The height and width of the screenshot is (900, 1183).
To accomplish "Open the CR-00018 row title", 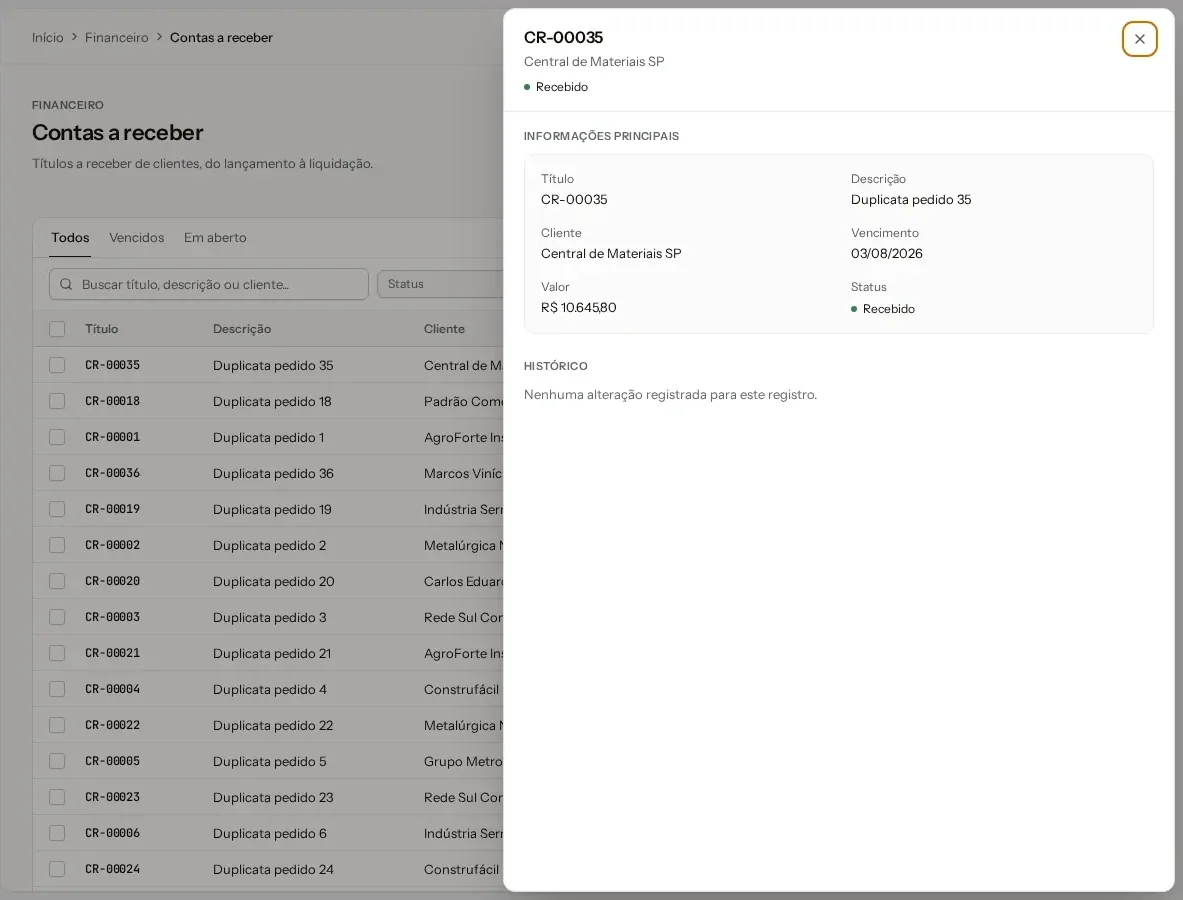I will point(112,401).
